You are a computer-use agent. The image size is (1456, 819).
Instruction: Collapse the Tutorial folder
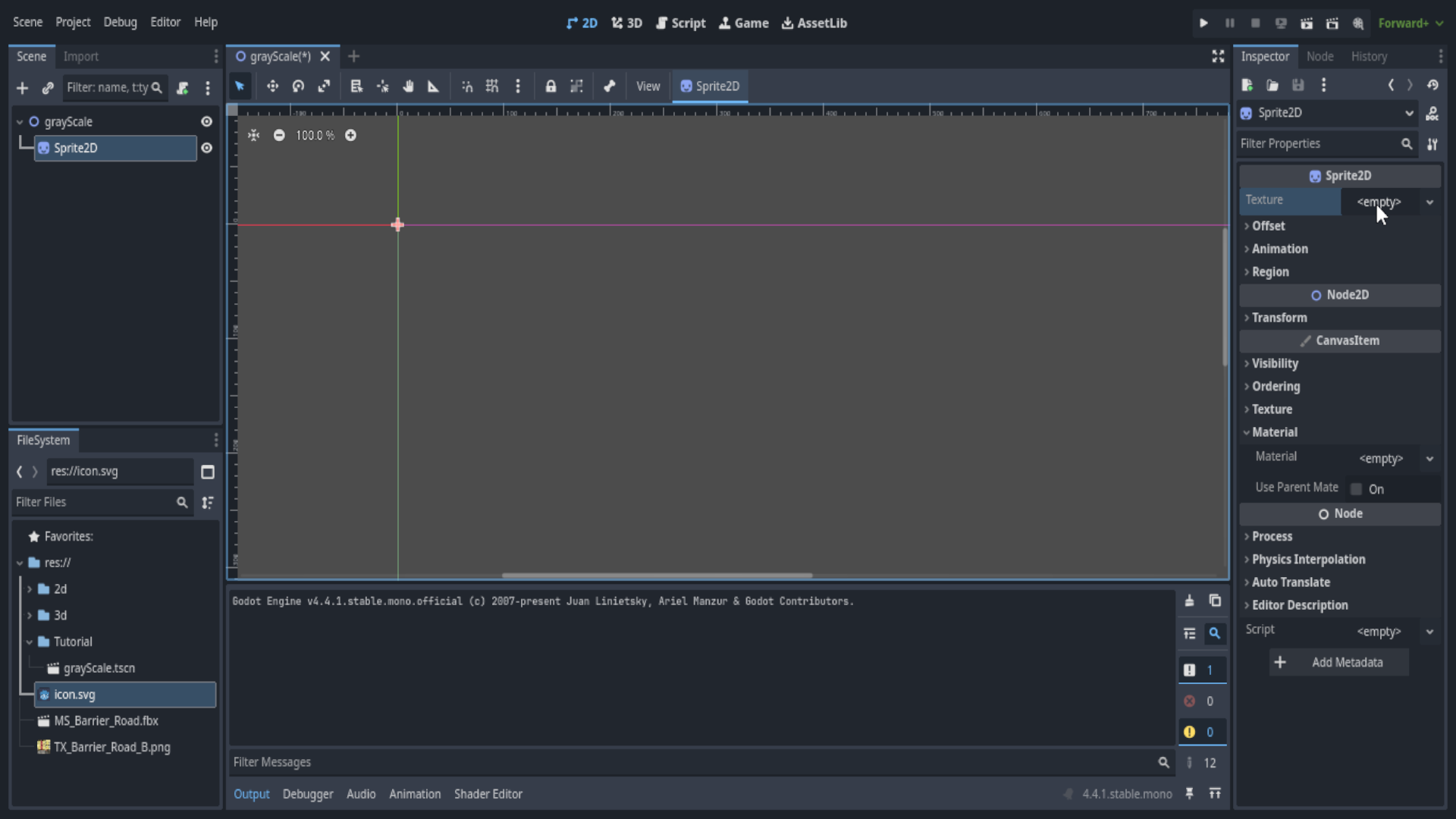tap(30, 642)
